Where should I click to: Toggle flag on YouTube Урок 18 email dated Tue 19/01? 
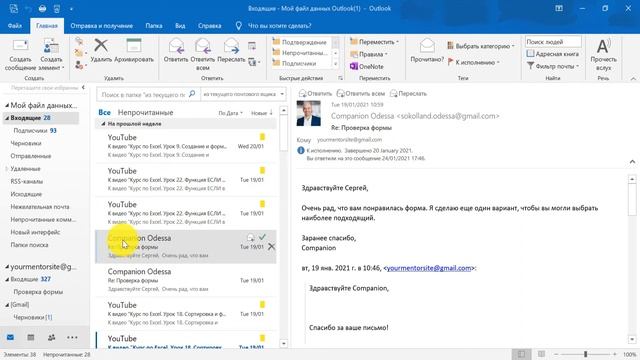click(x=262, y=304)
